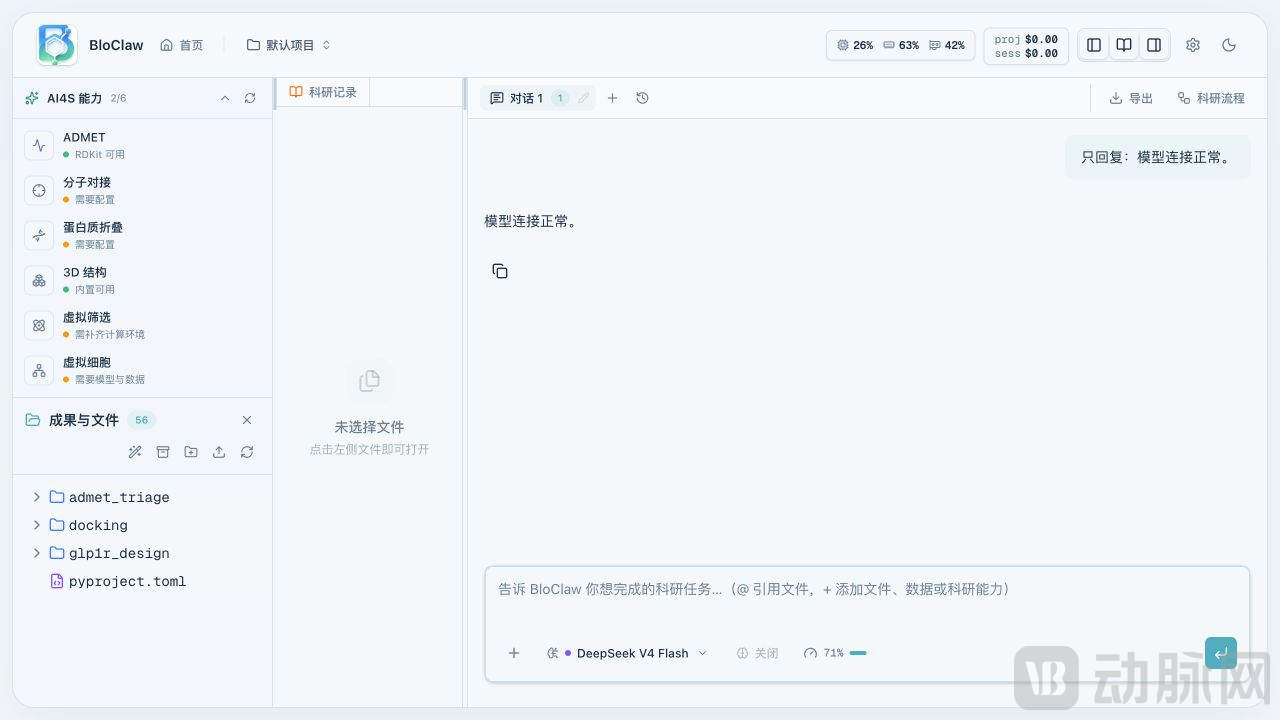
Task: Toggle dark mode moon icon
Action: 1230,45
